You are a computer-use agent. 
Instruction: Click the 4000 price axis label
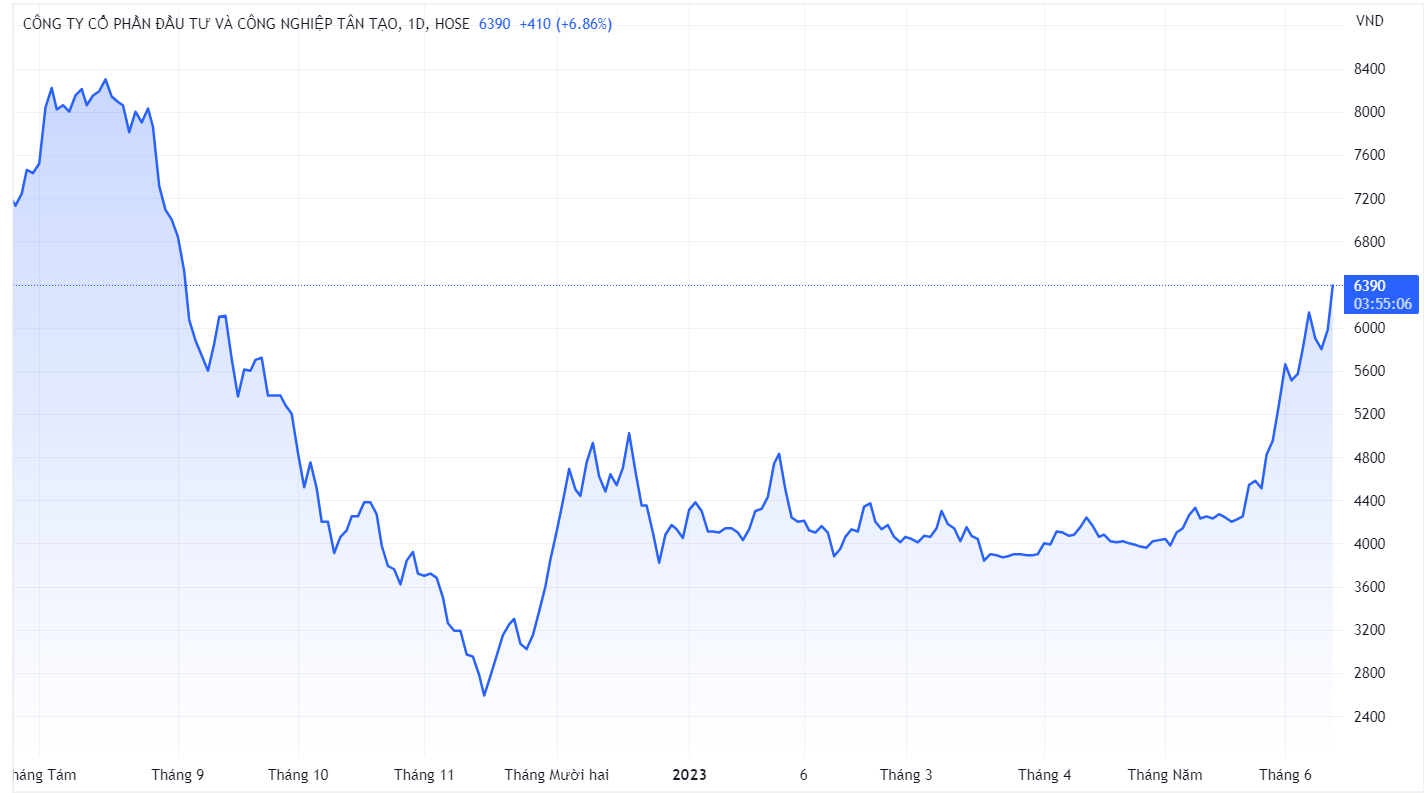click(x=1369, y=544)
